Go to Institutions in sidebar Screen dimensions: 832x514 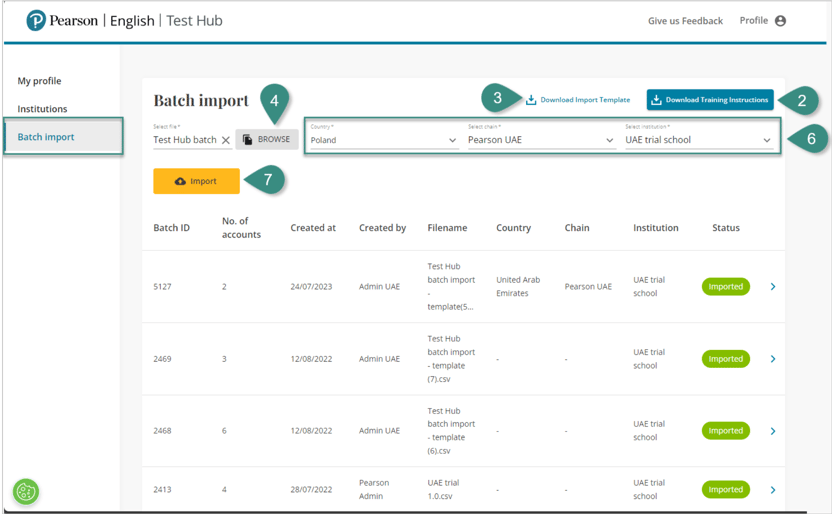42,109
